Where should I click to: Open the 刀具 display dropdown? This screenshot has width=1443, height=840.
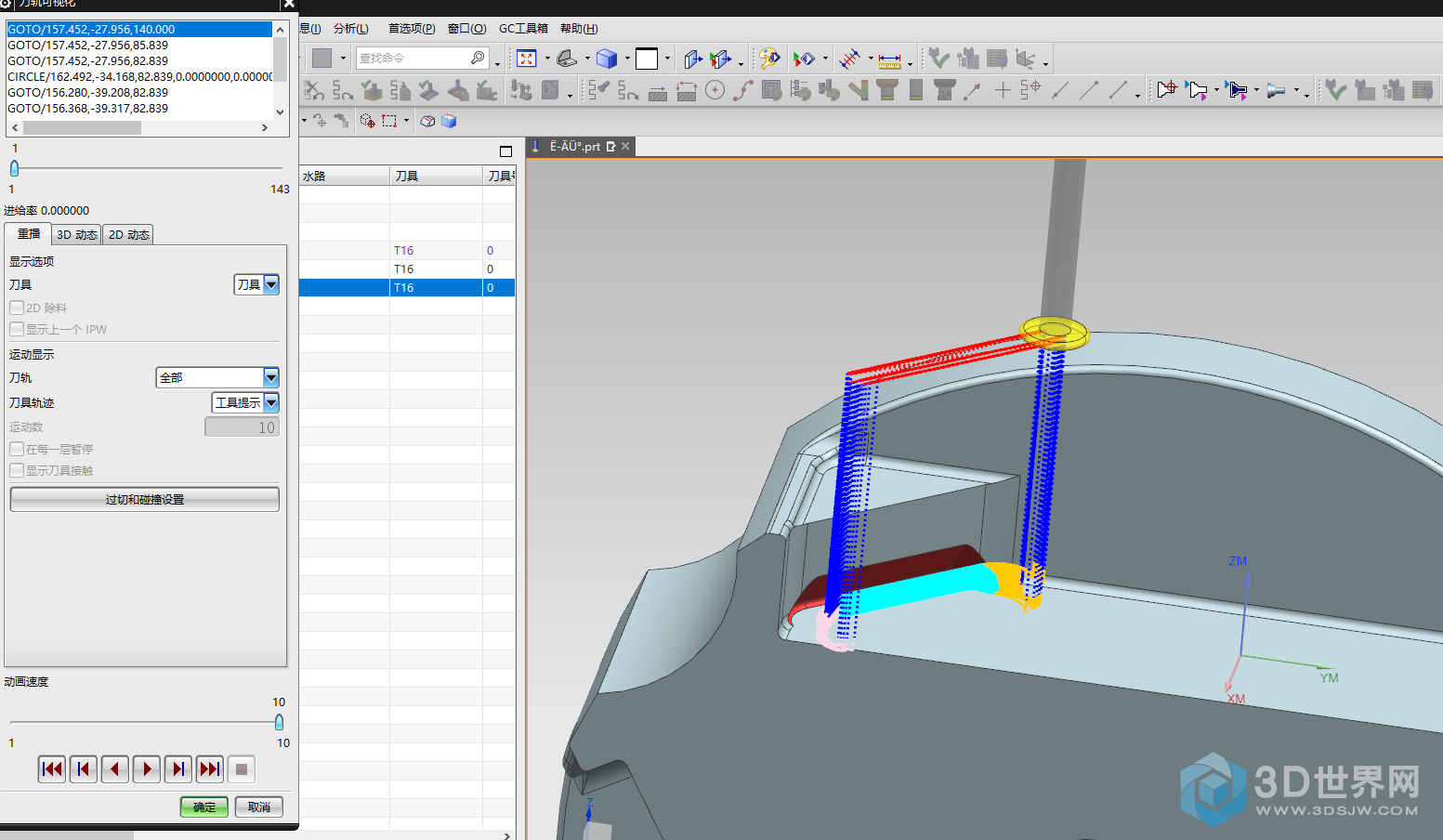[x=256, y=284]
